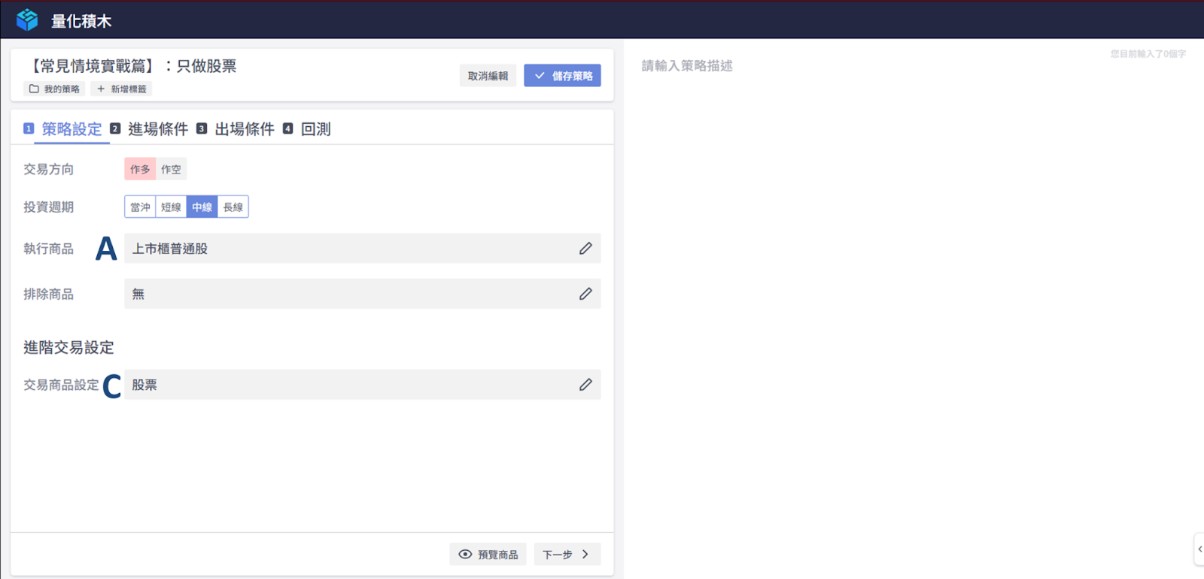
Task: Select 作多 trading direction
Action: [x=140, y=170]
